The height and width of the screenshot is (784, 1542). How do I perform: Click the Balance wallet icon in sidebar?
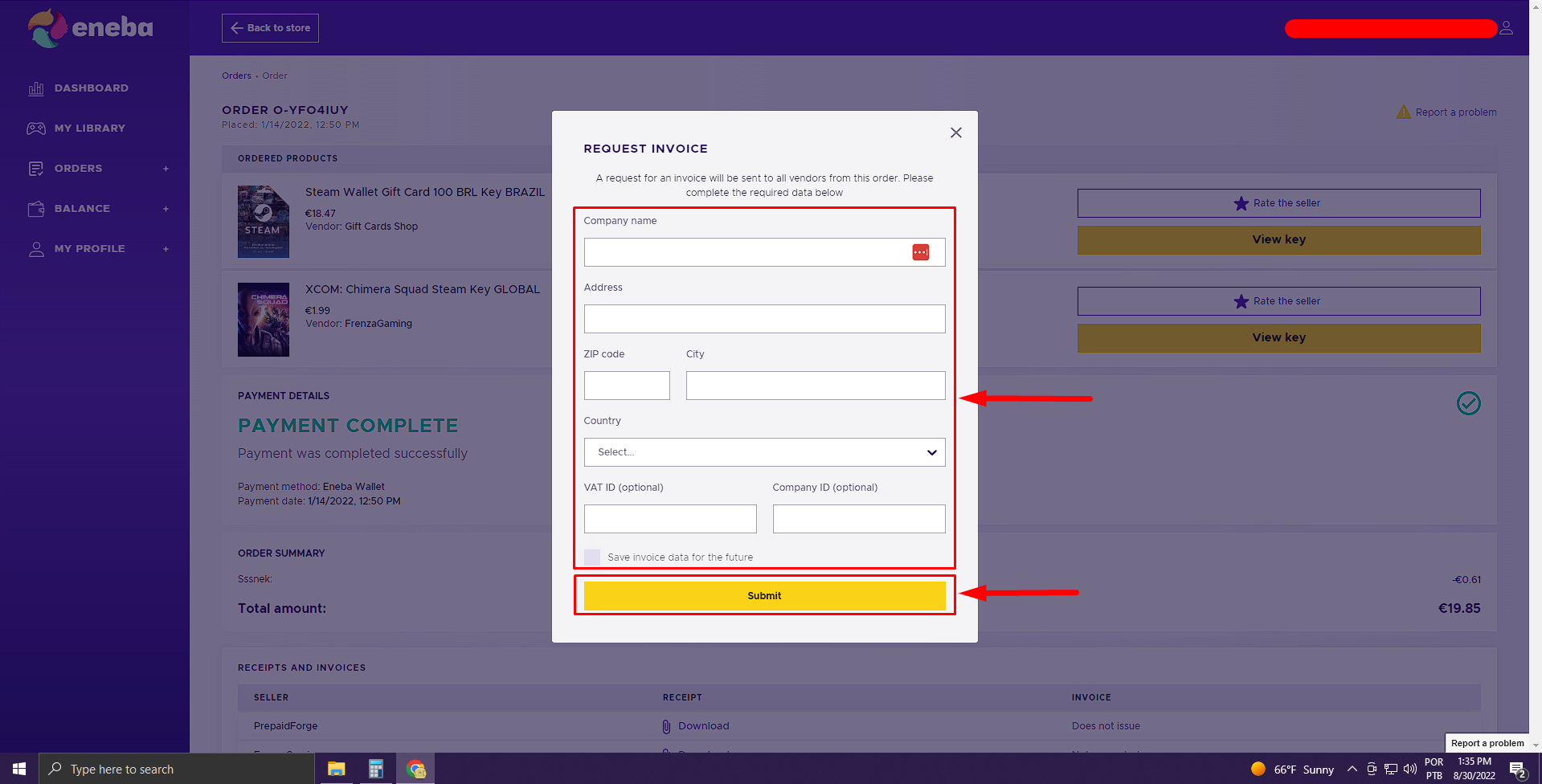(x=36, y=209)
